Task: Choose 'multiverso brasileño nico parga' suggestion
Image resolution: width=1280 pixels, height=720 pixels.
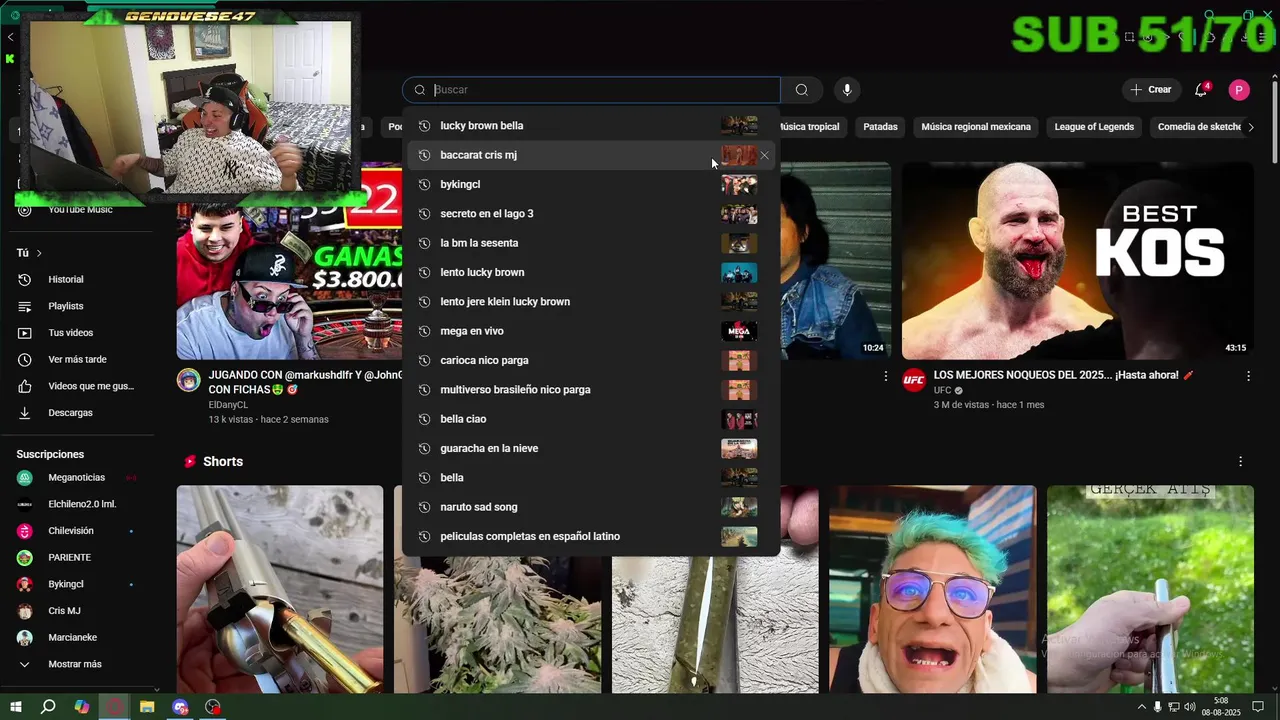Action: (591, 390)
